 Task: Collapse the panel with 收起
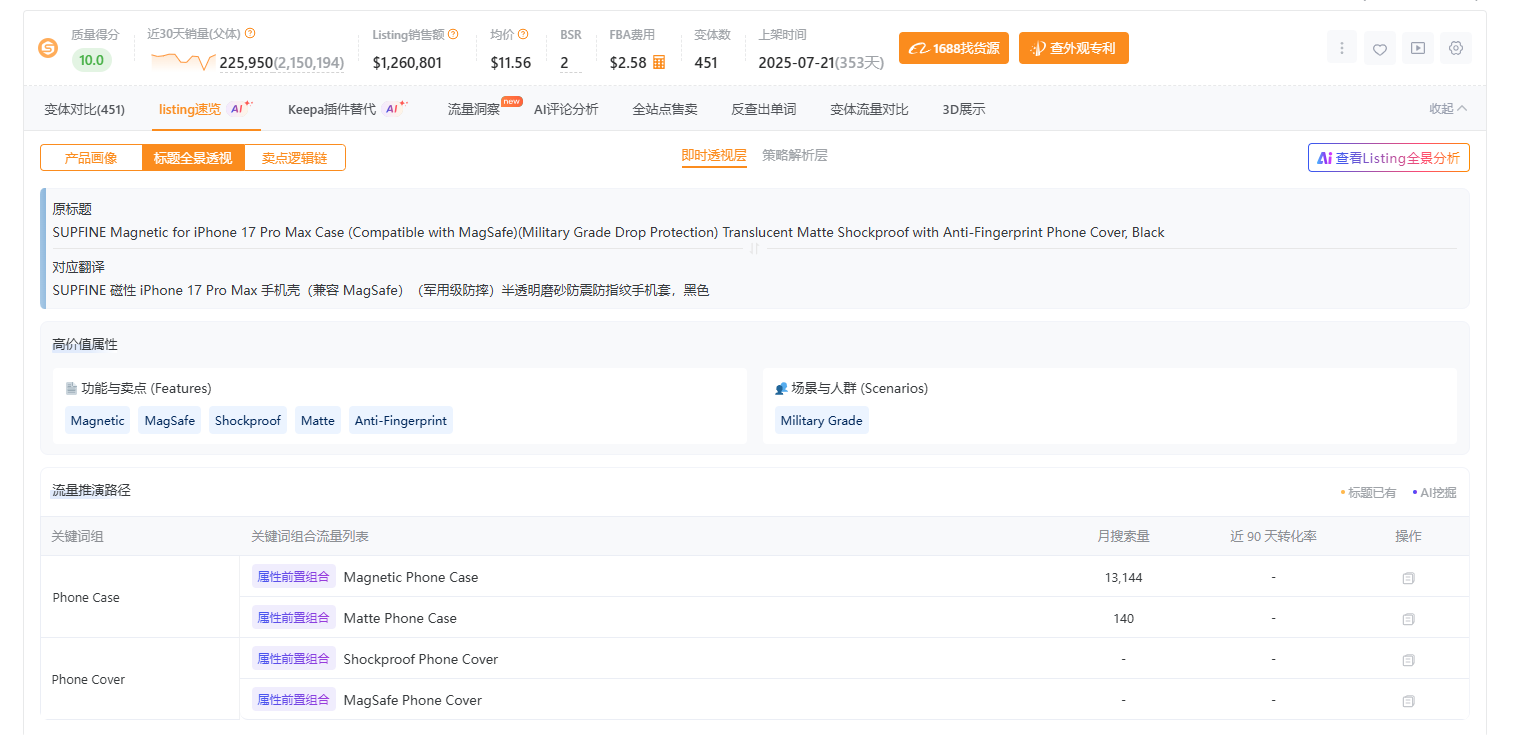point(1448,109)
